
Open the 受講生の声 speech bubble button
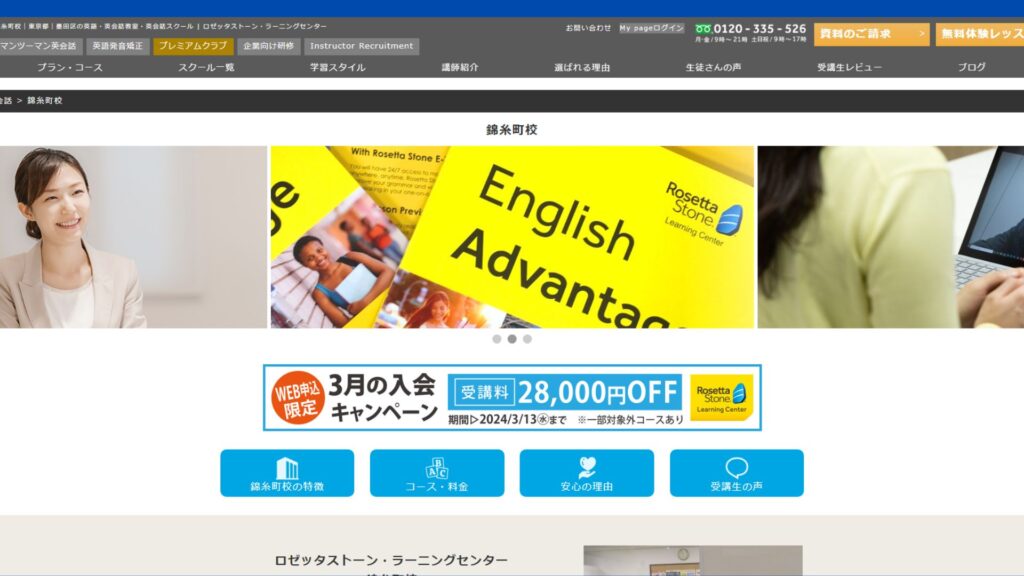737,473
